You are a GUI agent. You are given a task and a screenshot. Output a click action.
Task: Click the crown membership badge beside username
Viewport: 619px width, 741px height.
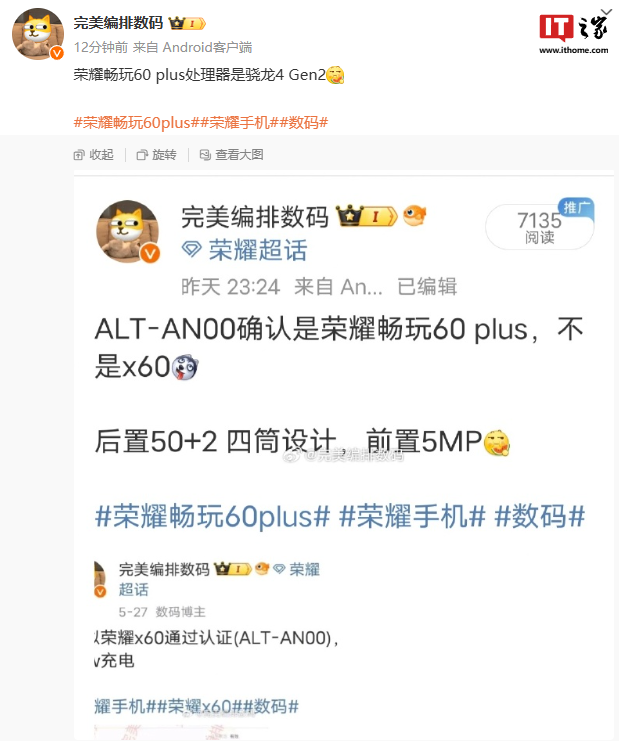click(x=188, y=23)
